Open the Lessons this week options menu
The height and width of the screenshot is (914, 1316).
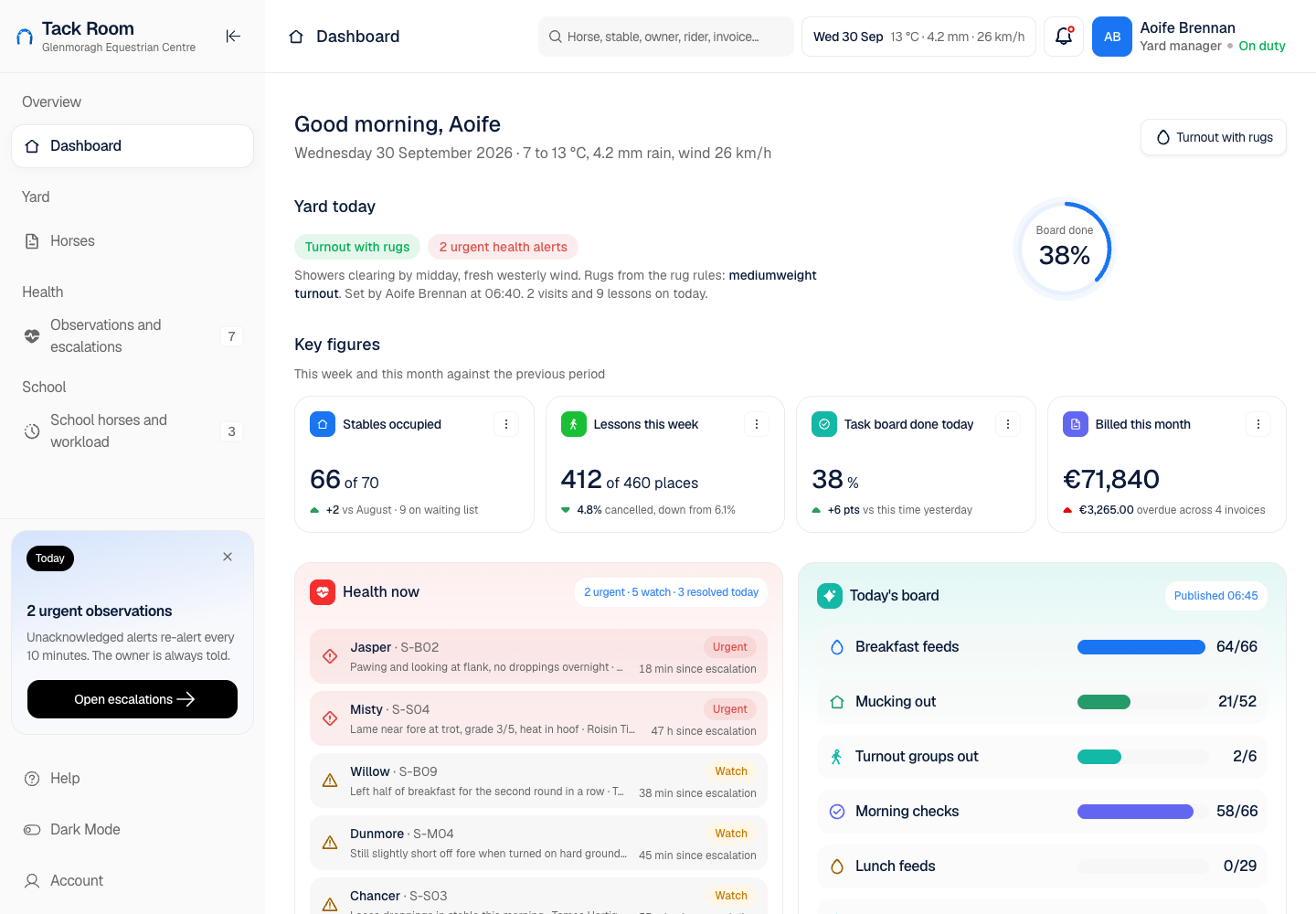757,424
